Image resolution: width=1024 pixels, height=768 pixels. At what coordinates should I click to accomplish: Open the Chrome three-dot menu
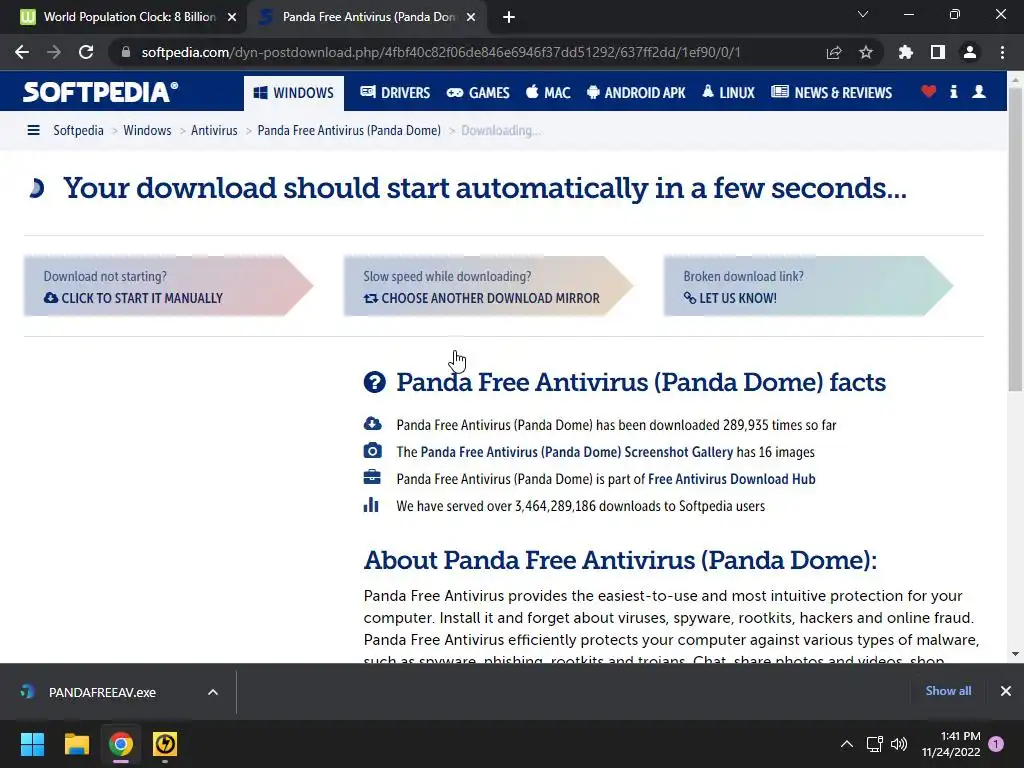coord(1002,52)
